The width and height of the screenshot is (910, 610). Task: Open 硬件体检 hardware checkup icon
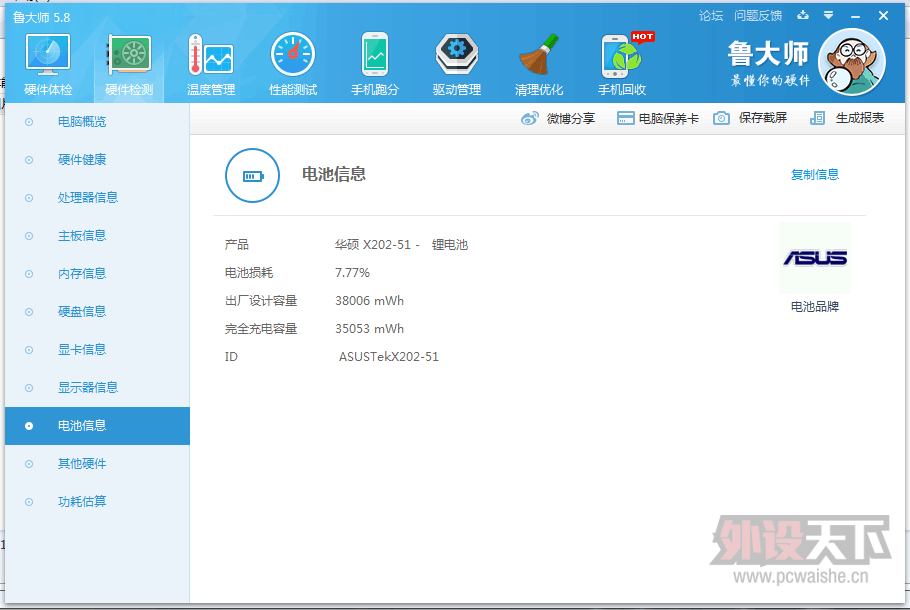pos(48,55)
